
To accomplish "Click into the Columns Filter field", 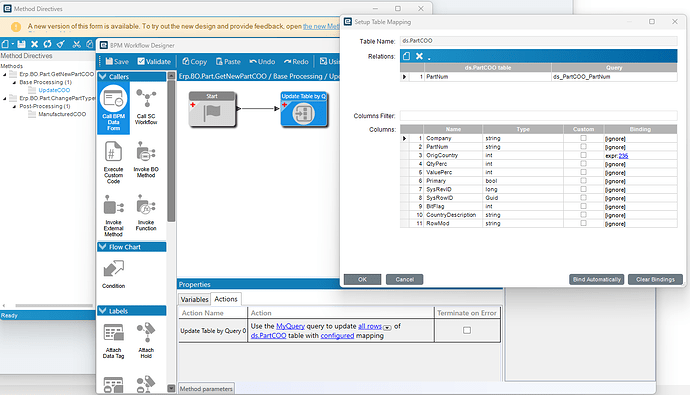I will (538, 116).
